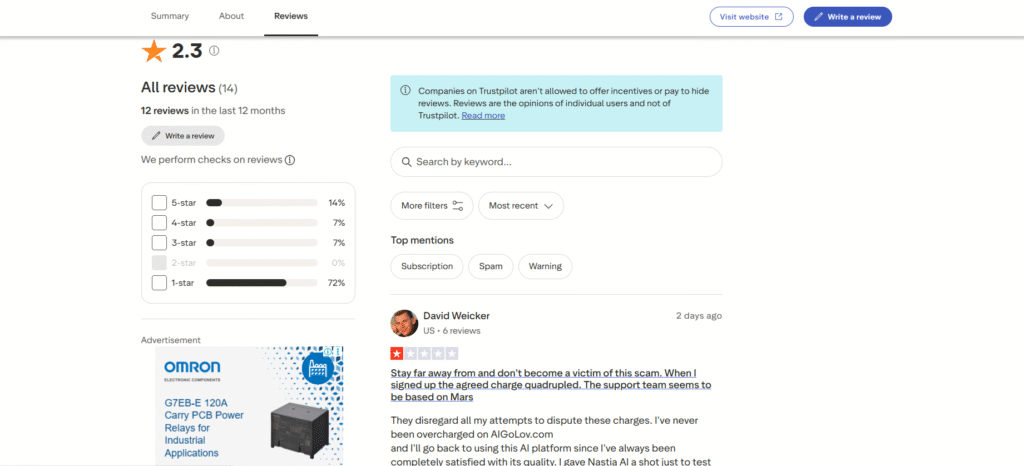Open the More filters panel
The width and height of the screenshot is (1024, 466).
[x=432, y=206]
